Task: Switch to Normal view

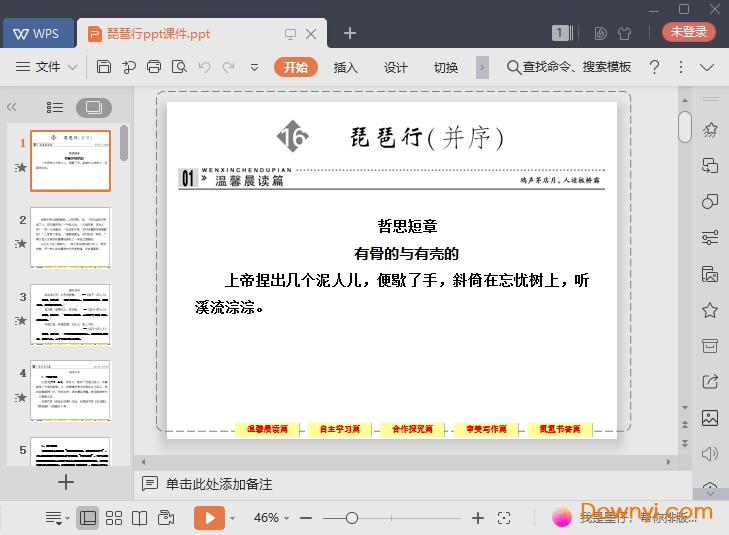Action: pos(88,518)
